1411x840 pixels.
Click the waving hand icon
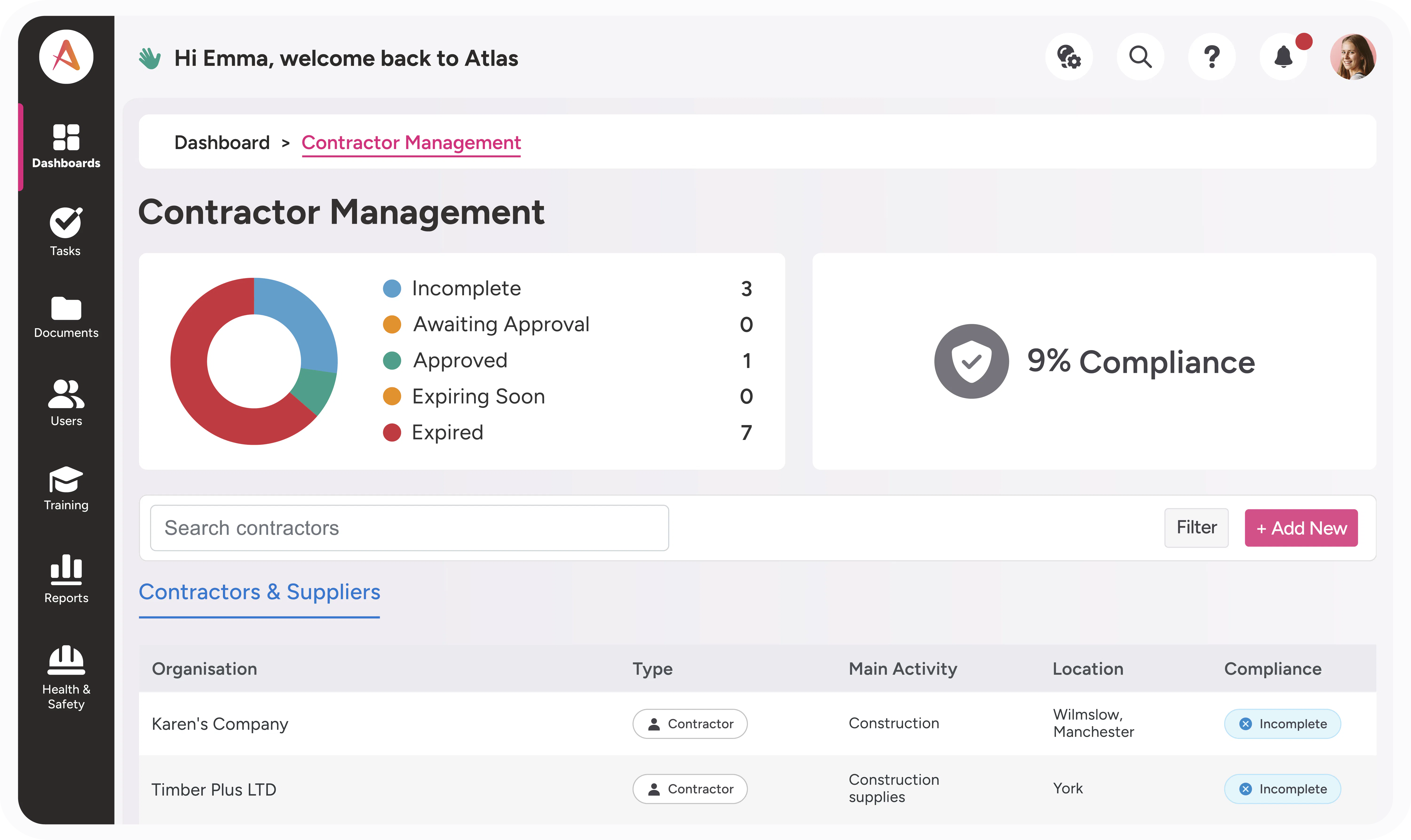coord(150,58)
